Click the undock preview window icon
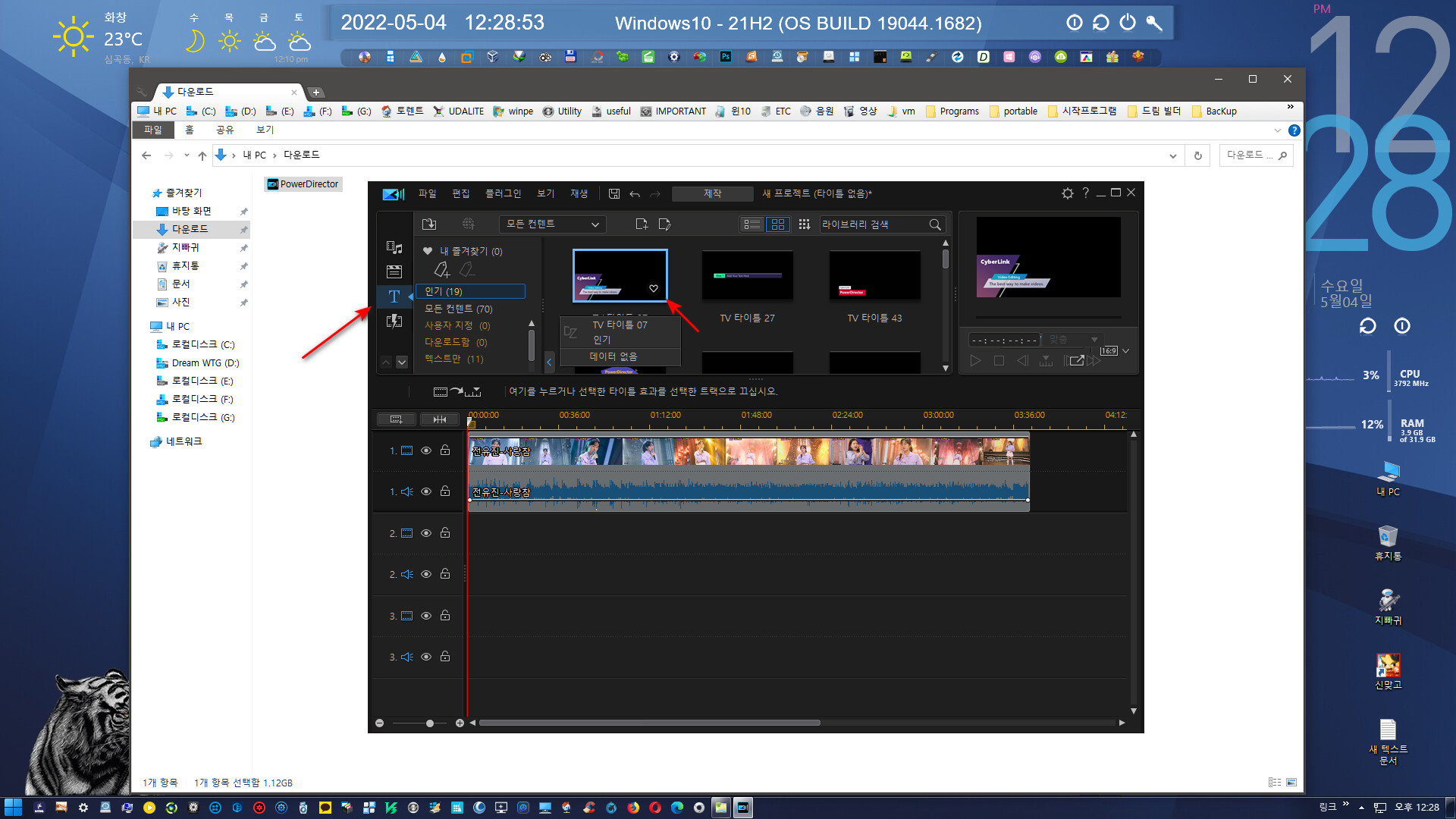Screen dimensions: 1456x819 point(1077,361)
